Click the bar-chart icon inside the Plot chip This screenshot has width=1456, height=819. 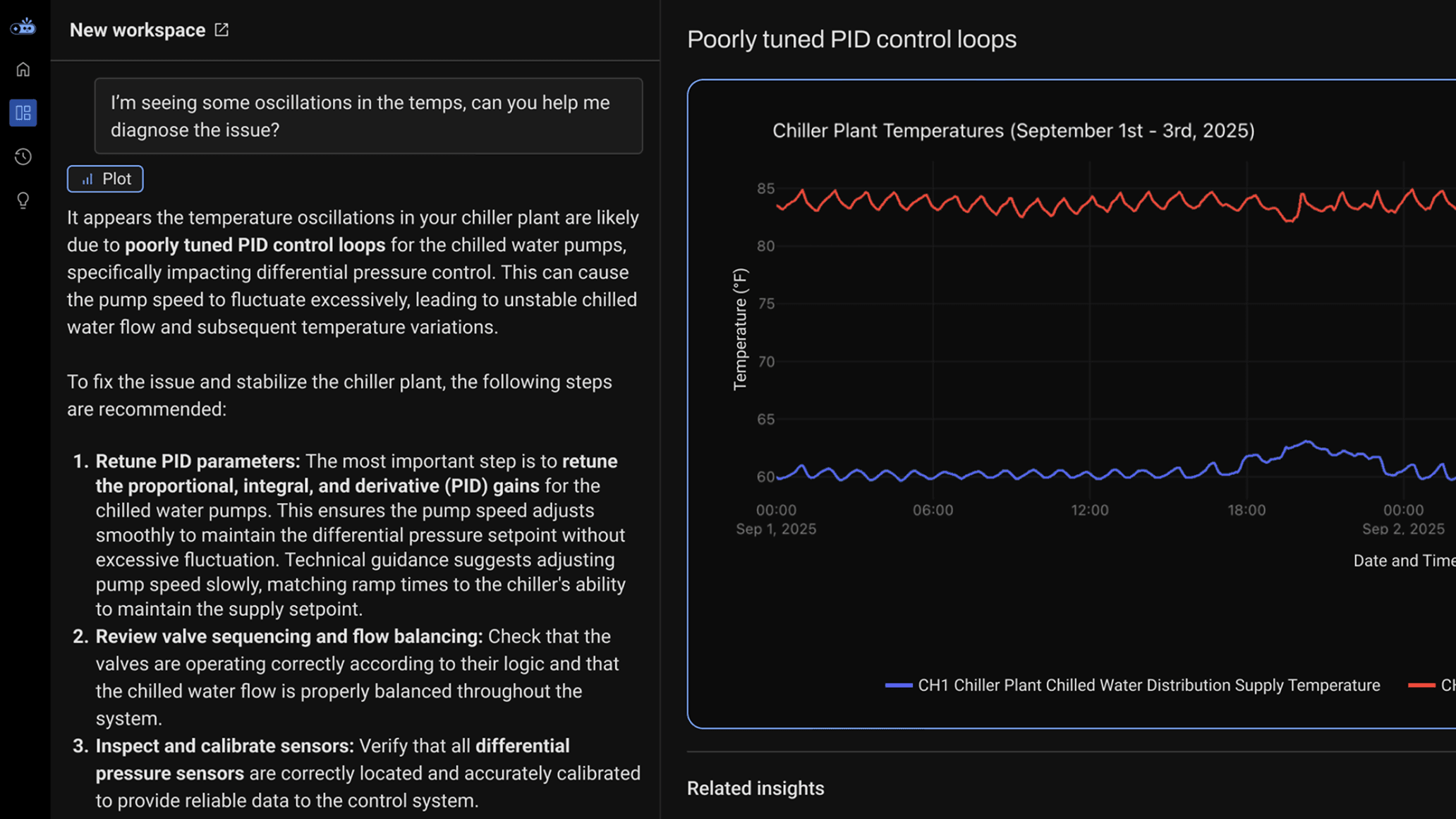click(87, 178)
